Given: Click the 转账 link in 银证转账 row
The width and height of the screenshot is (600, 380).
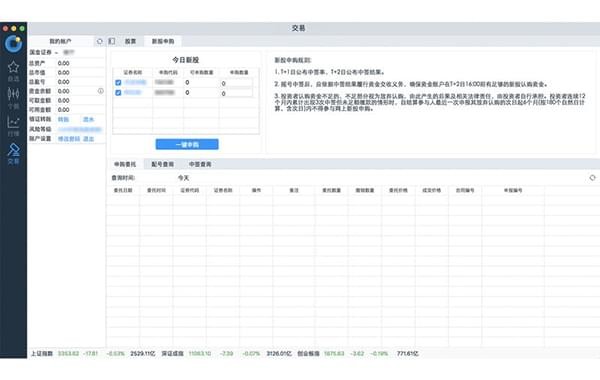Looking at the screenshot, I should click(x=64, y=119).
